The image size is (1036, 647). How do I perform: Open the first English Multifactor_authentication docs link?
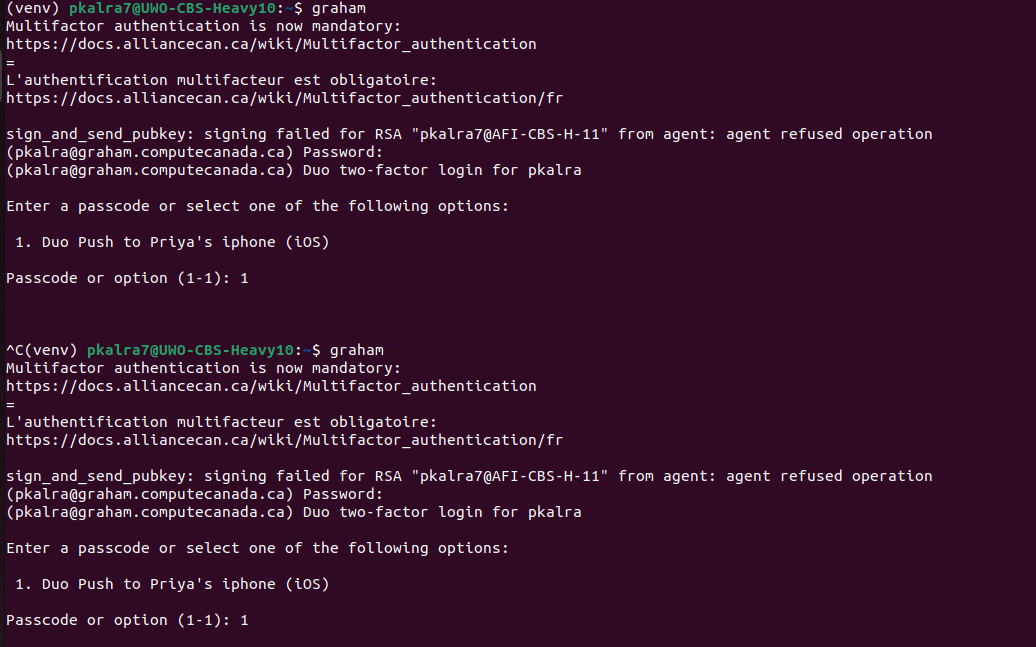click(x=271, y=44)
